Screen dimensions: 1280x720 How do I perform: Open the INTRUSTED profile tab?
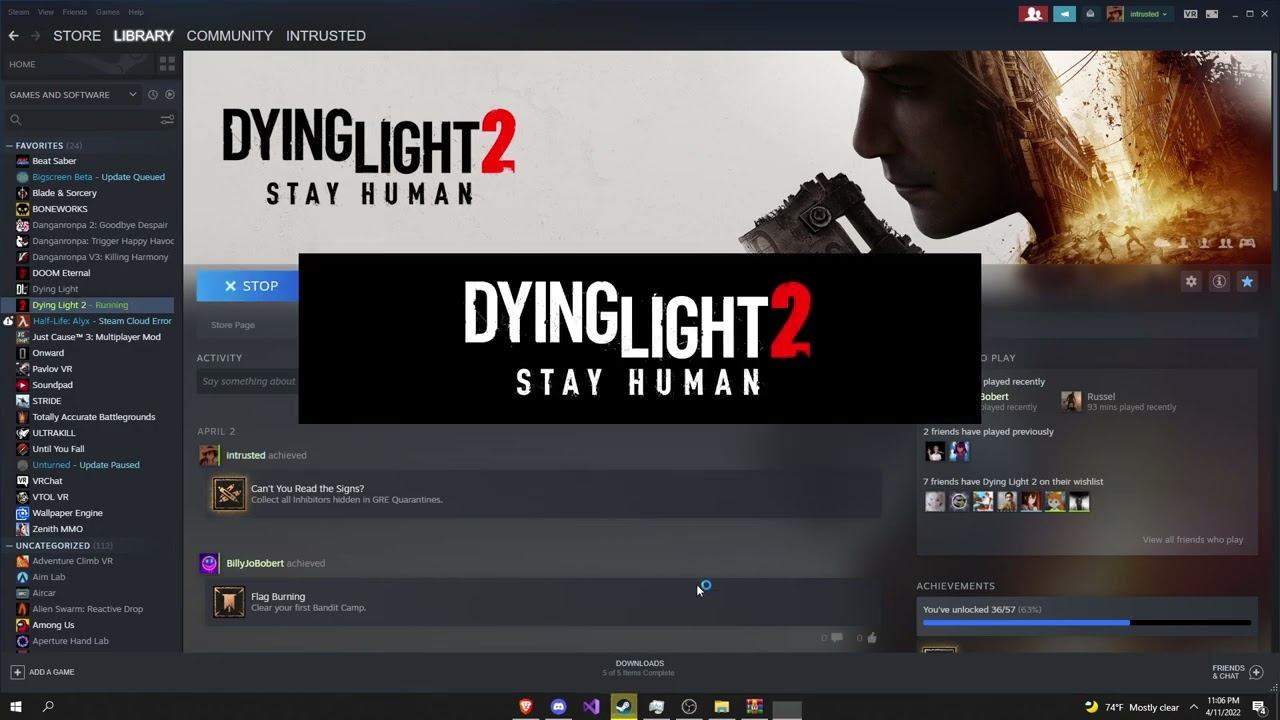click(326, 36)
